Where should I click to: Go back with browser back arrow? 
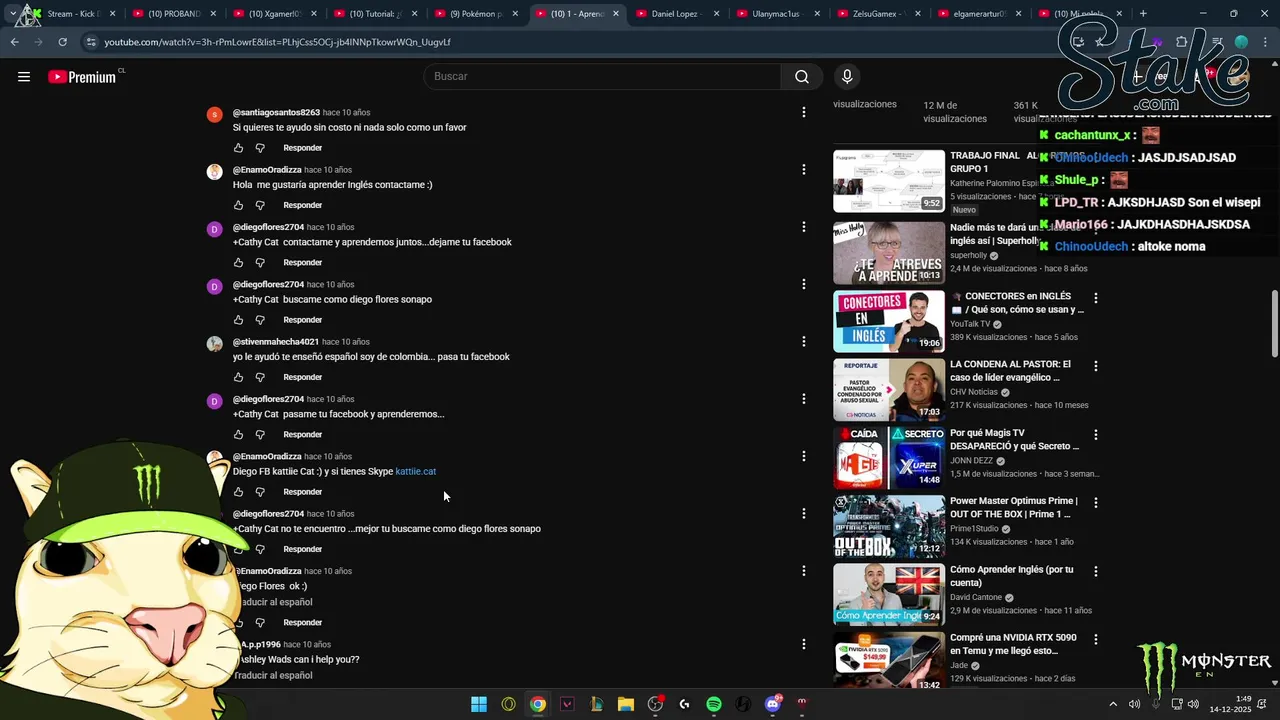[14, 42]
